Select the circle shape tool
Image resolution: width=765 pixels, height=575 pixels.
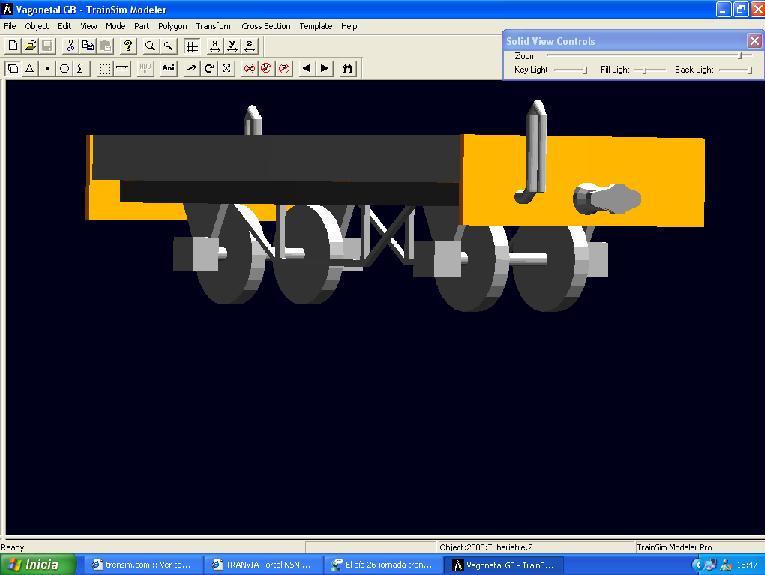tap(64, 69)
